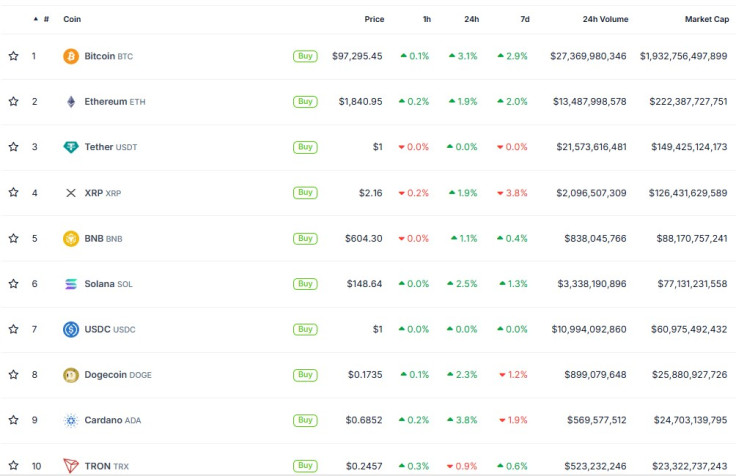
Task: Select Tether market cap $149,425,124,173
Action: click(x=689, y=147)
